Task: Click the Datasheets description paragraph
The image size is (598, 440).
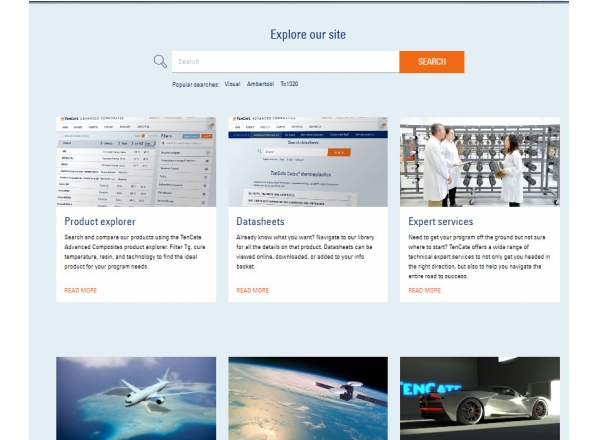Action: pyautogui.click(x=305, y=252)
